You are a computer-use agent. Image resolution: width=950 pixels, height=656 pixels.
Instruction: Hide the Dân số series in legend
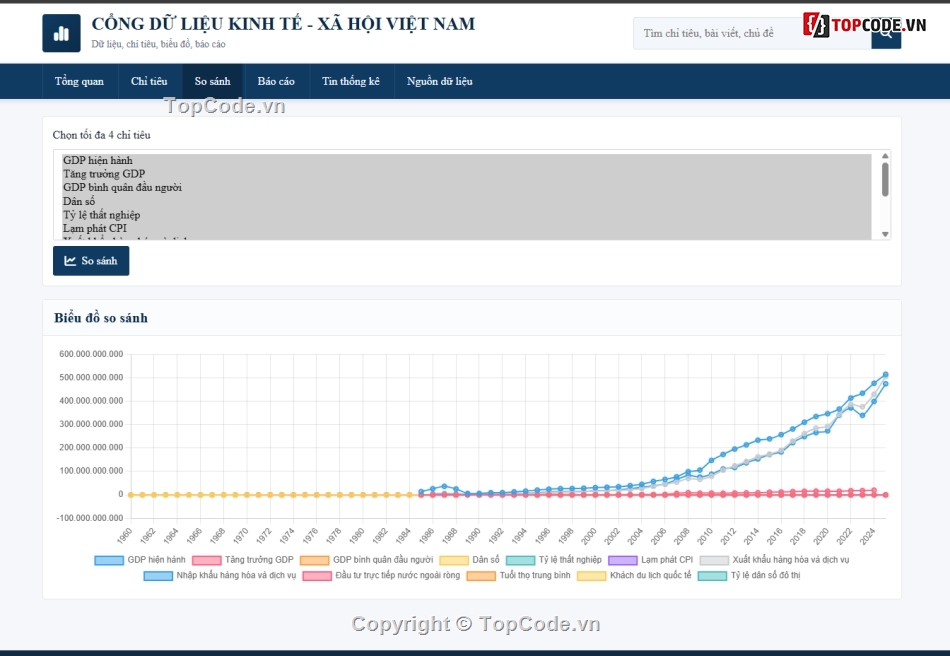coord(470,560)
